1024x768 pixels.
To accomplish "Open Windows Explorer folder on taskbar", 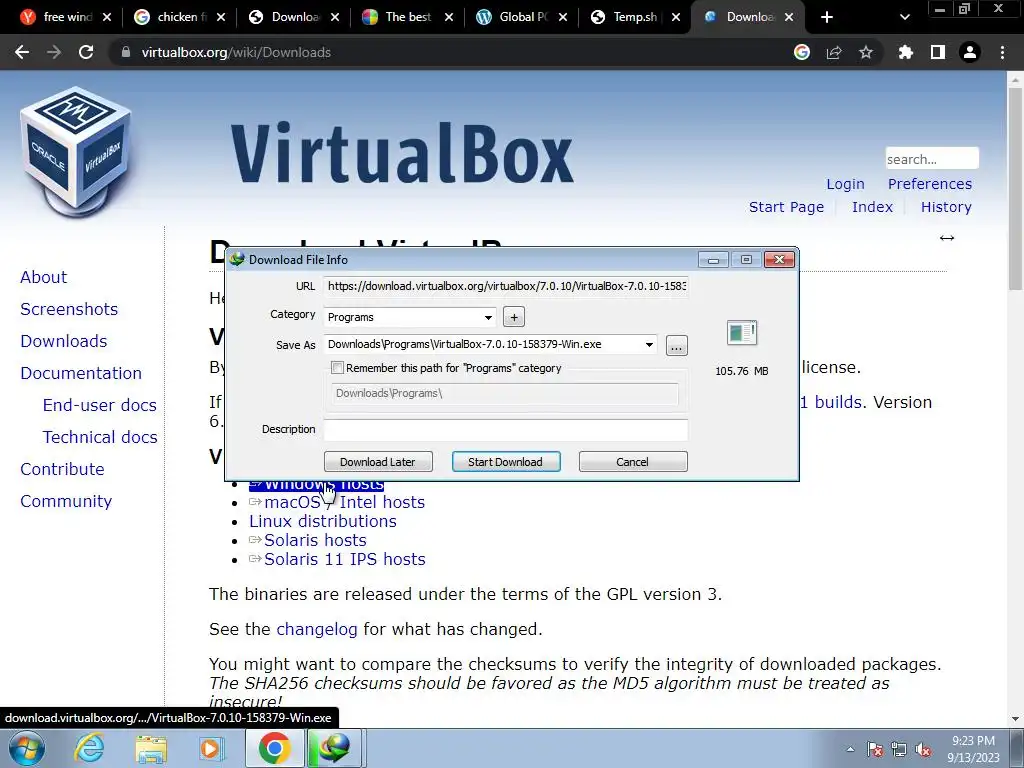I will point(151,748).
